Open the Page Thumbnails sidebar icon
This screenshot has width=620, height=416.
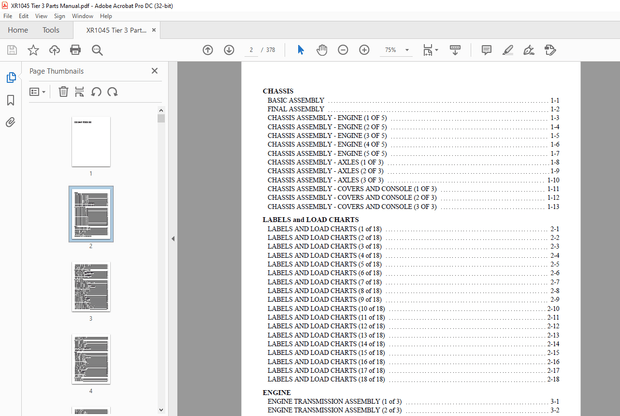(x=11, y=78)
